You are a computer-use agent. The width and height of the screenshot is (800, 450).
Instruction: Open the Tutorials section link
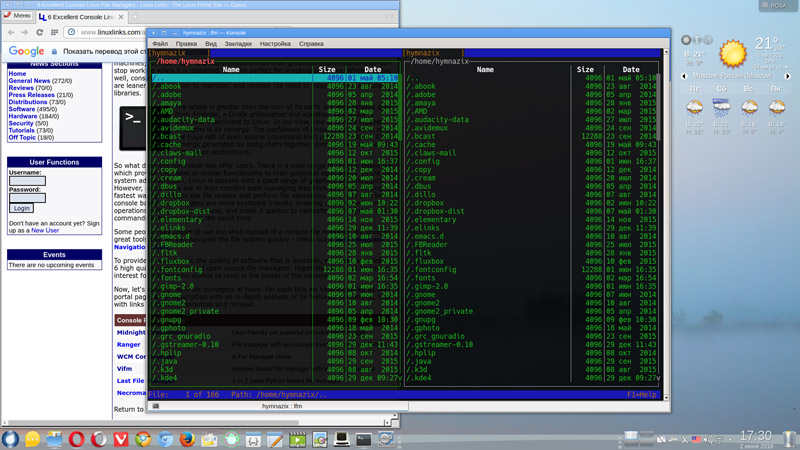point(21,131)
